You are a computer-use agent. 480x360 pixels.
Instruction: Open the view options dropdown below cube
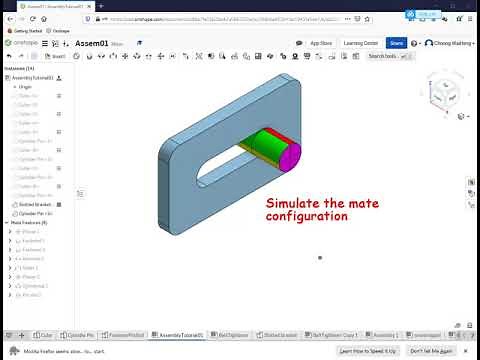(x=463, y=116)
